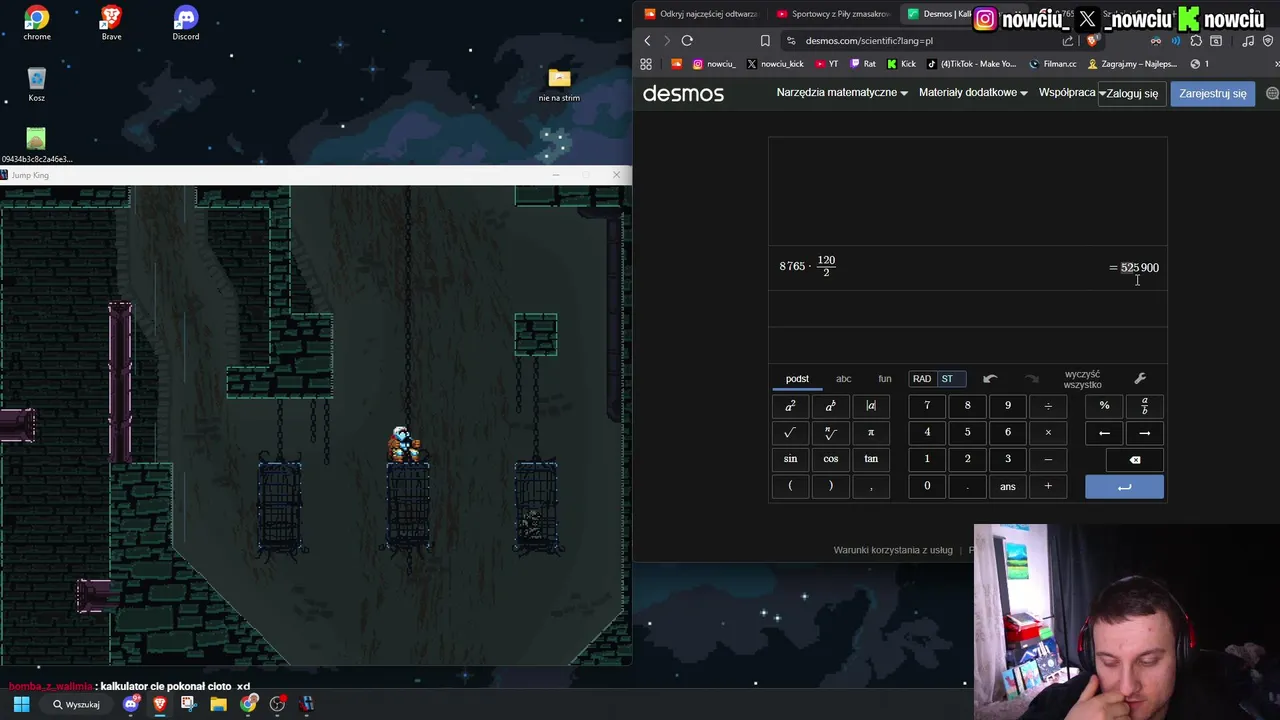Click the sin function key
Image resolution: width=1280 pixels, height=720 pixels.
[790, 459]
